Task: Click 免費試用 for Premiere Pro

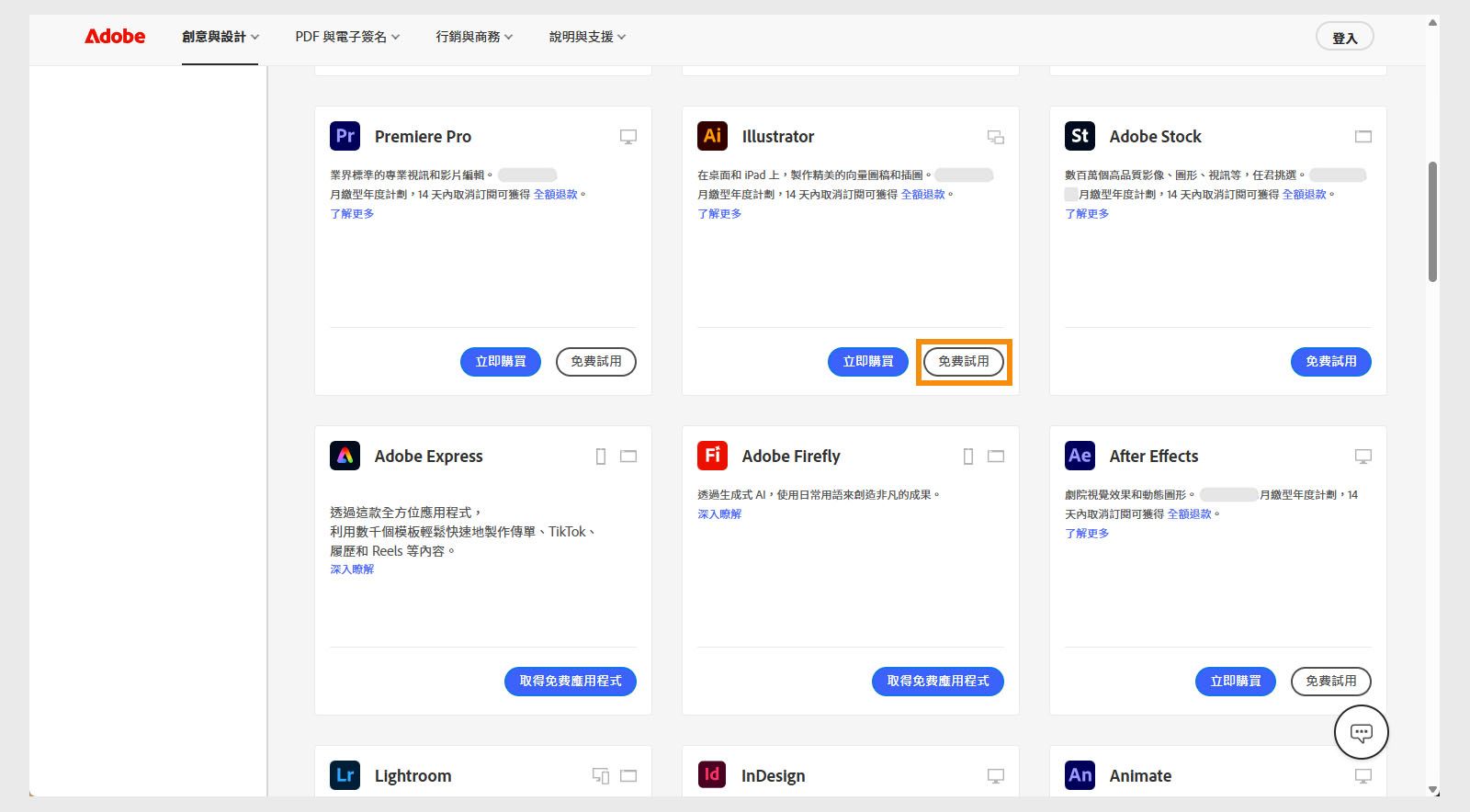Action: 596,362
